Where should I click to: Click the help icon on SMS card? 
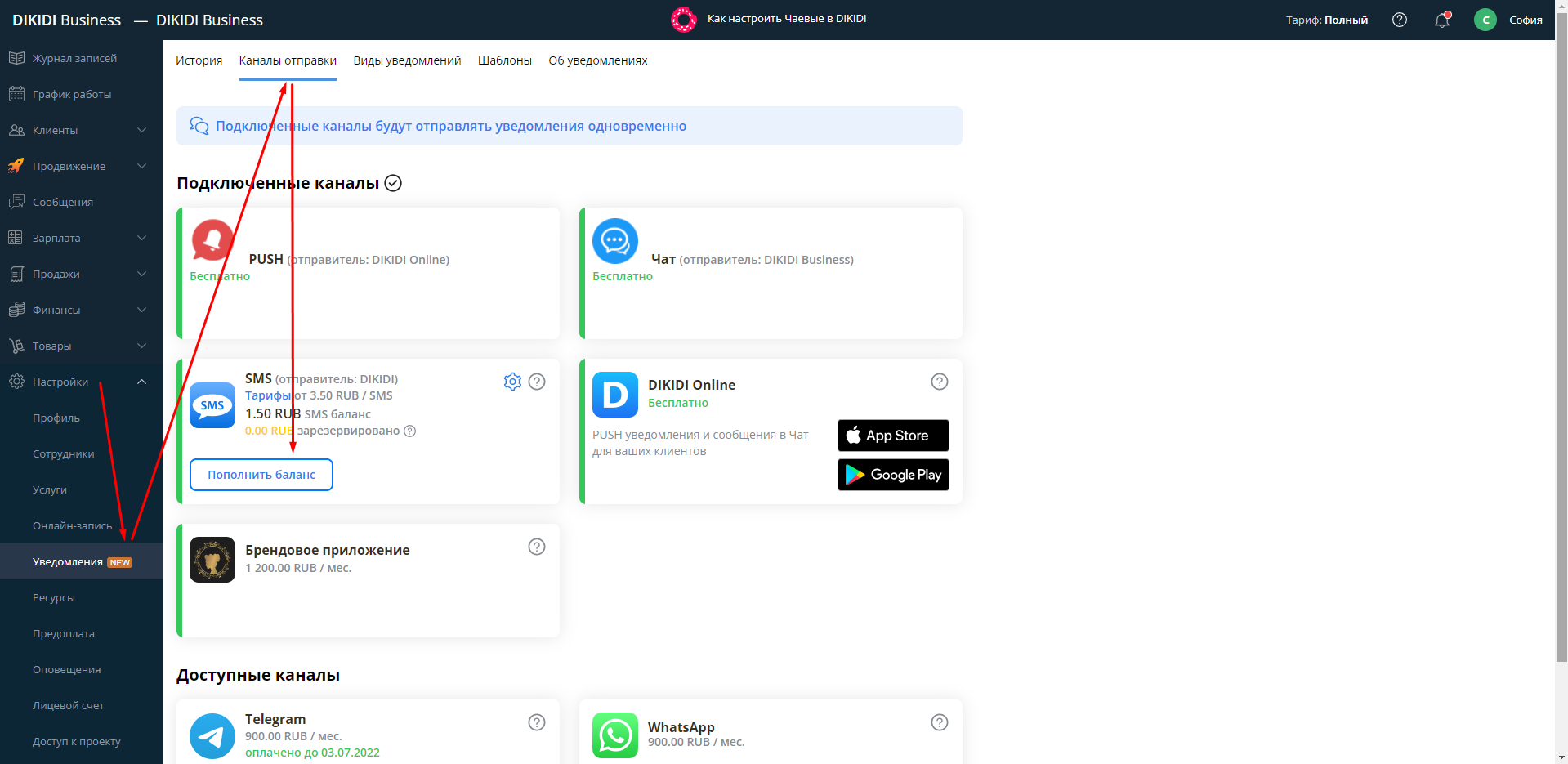click(x=537, y=382)
